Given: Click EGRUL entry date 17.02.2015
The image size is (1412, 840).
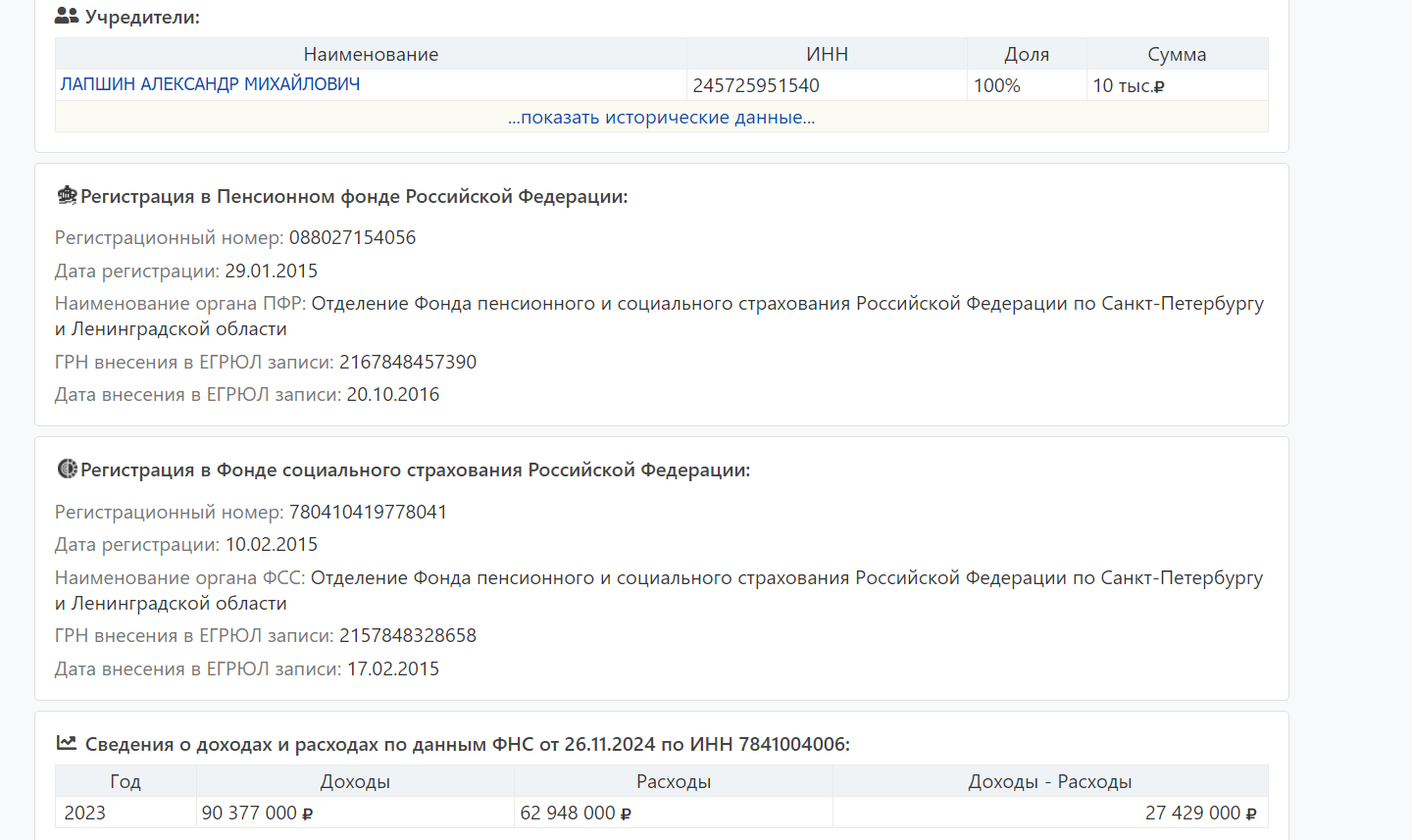Looking at the screenshot, I should (393, 668).
